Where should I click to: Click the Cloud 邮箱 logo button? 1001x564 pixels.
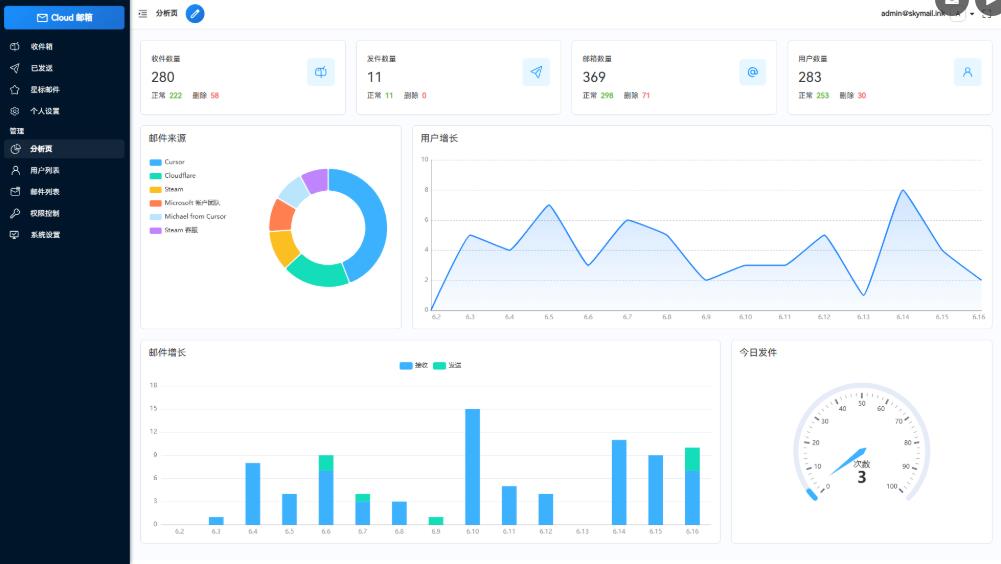[x=65, y=17]
